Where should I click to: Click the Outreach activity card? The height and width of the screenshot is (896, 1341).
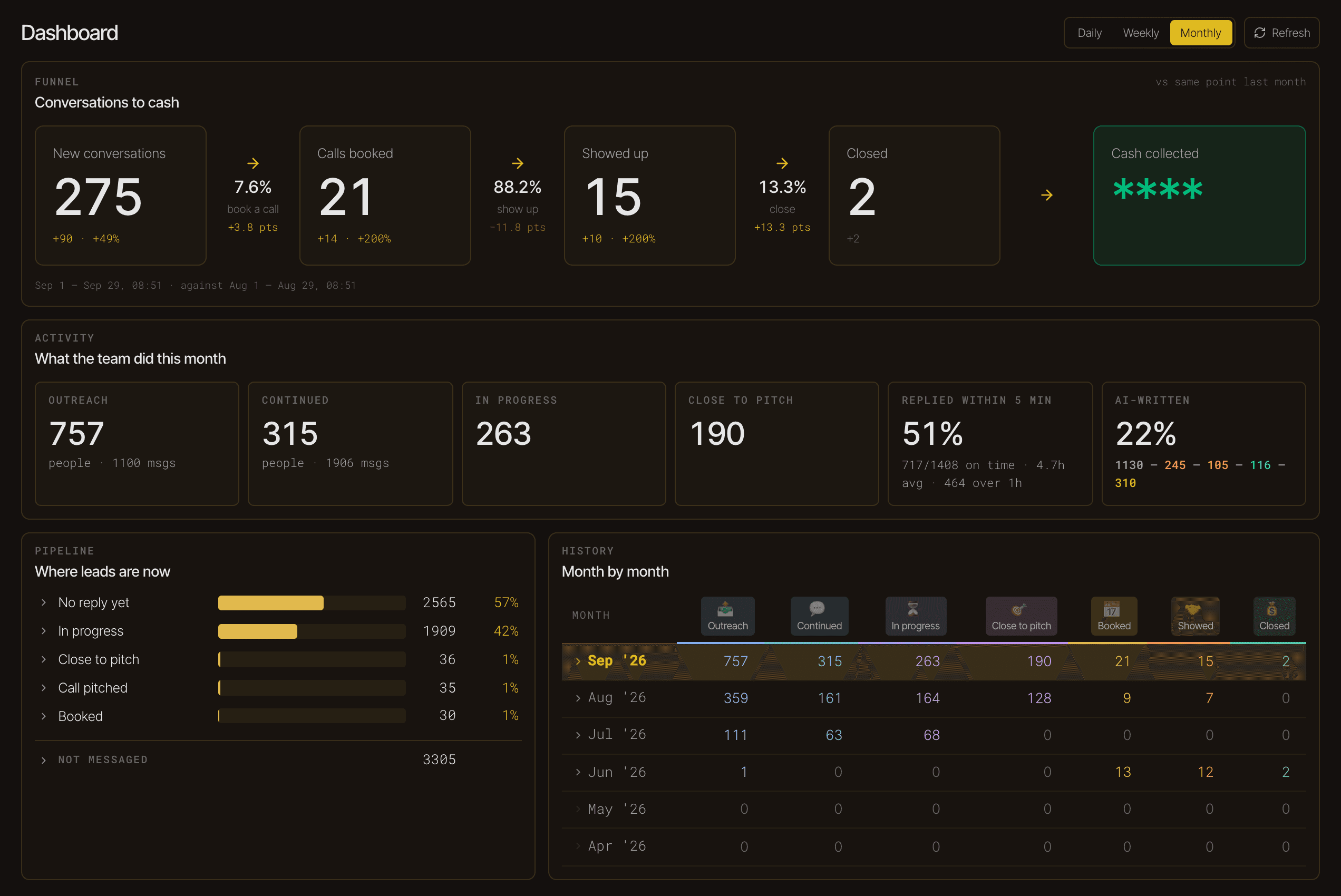137,443
